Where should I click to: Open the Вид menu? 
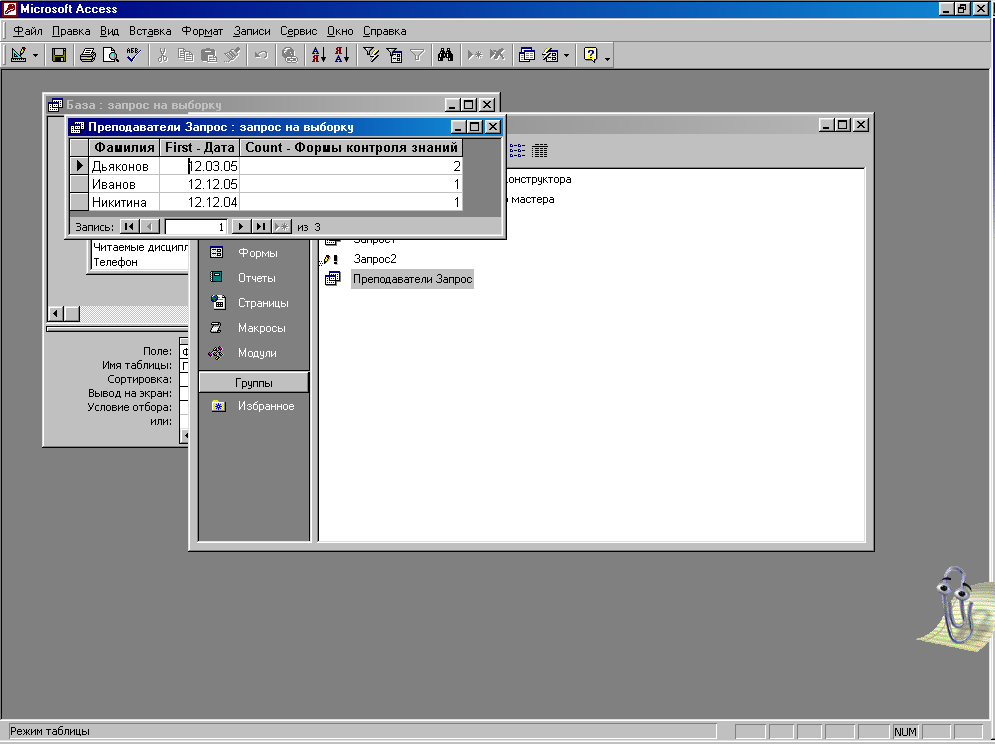point(109,31)
